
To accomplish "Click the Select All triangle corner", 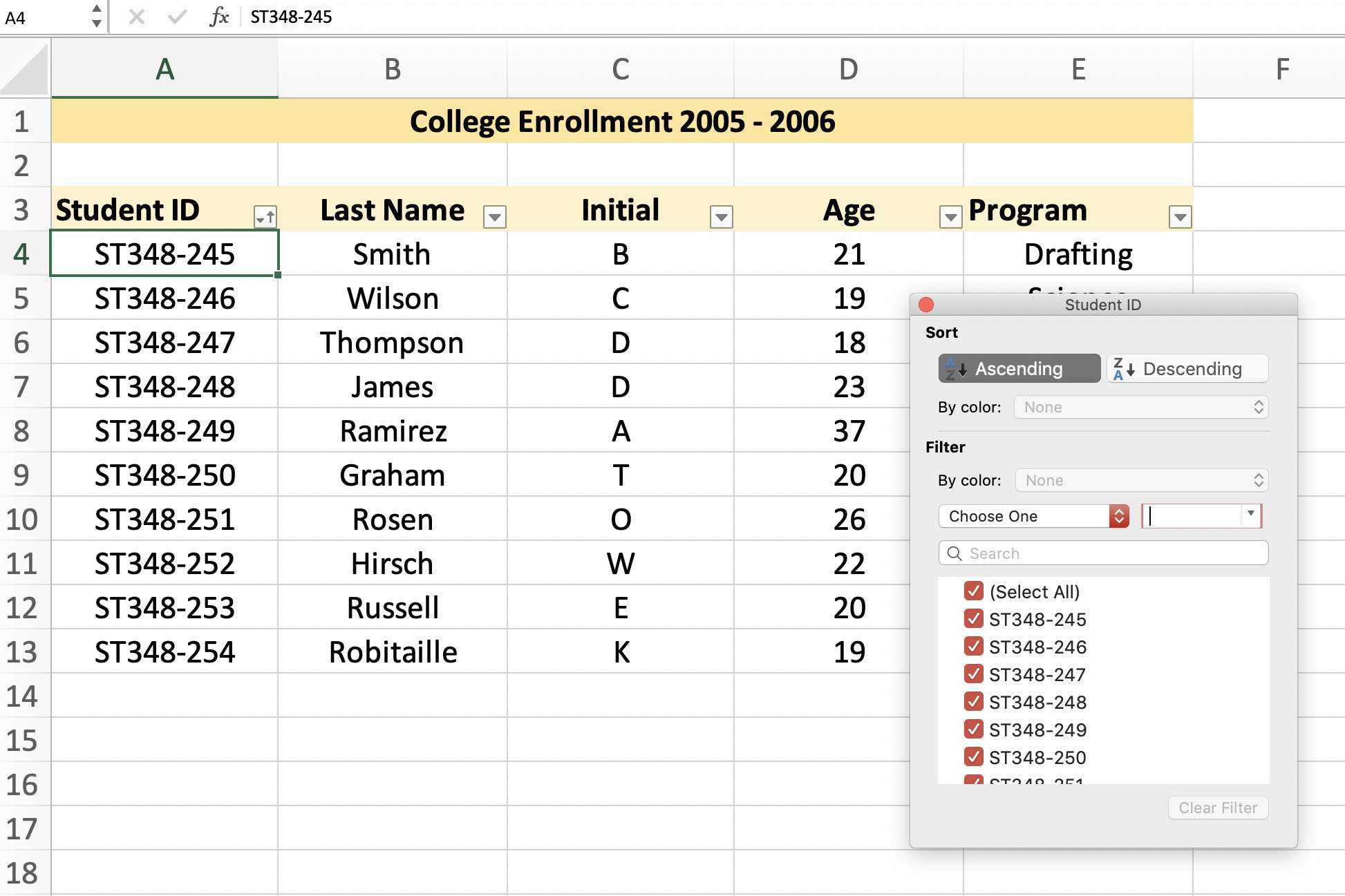I will click(x=25, y=68).
